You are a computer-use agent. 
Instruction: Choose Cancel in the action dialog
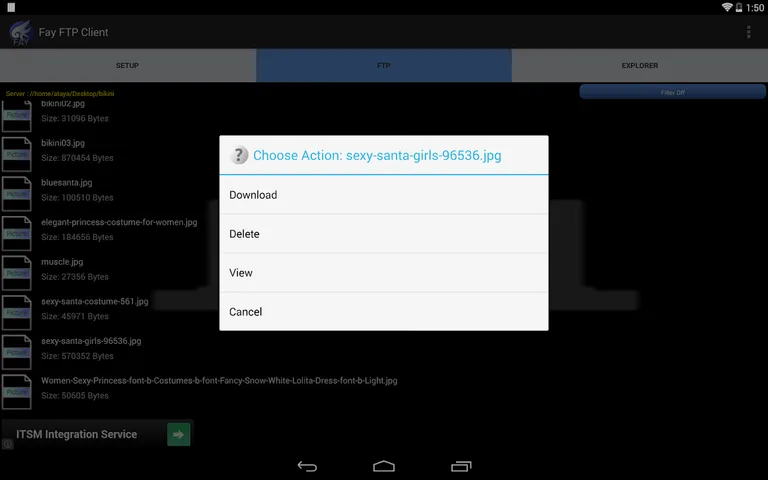pyautogui.click(x=384, y=312)
